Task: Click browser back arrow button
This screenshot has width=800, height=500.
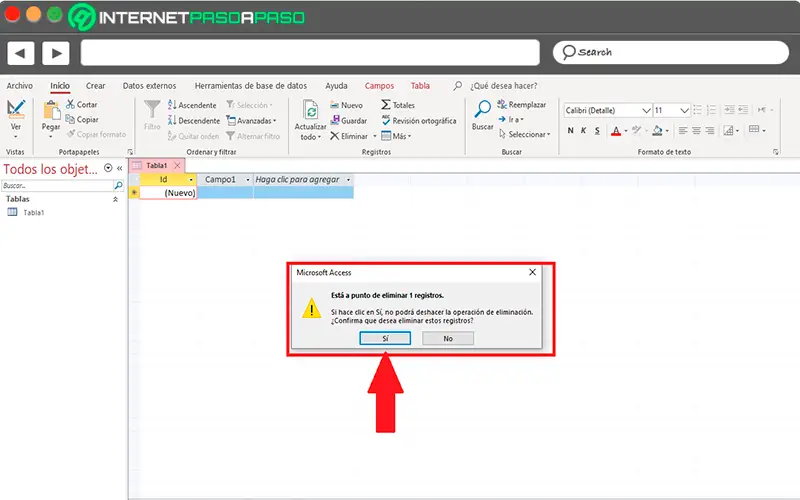Action: pos(20,53)
